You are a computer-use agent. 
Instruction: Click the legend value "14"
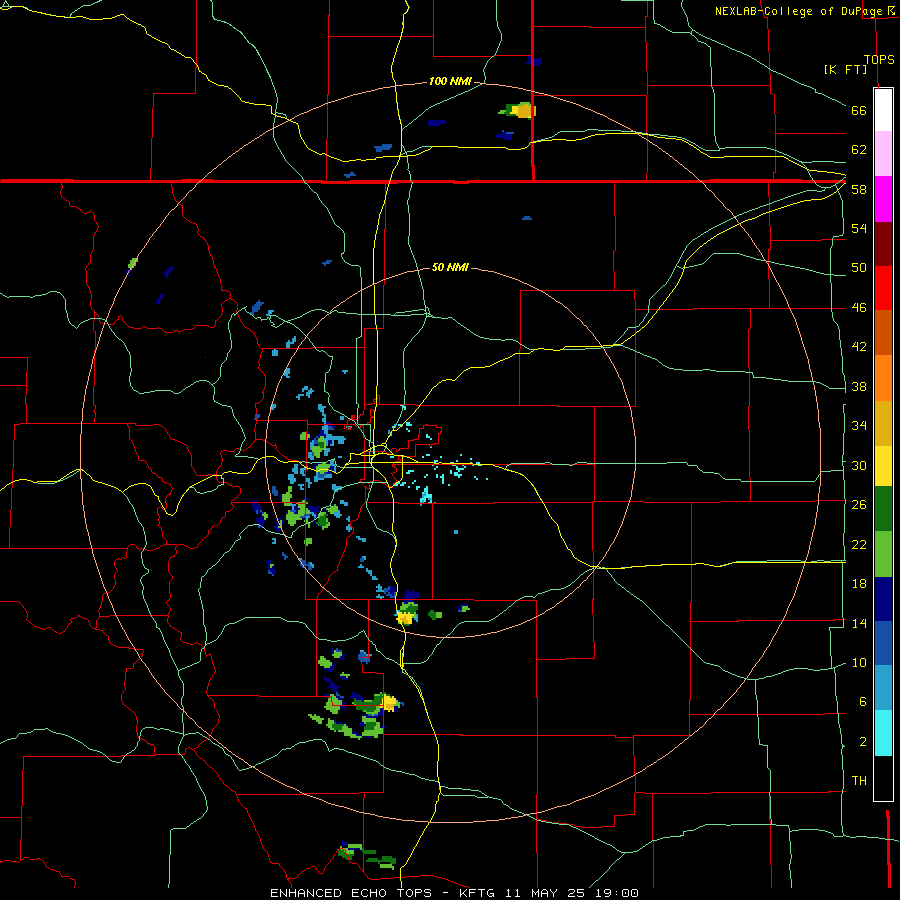coord(859,623)
